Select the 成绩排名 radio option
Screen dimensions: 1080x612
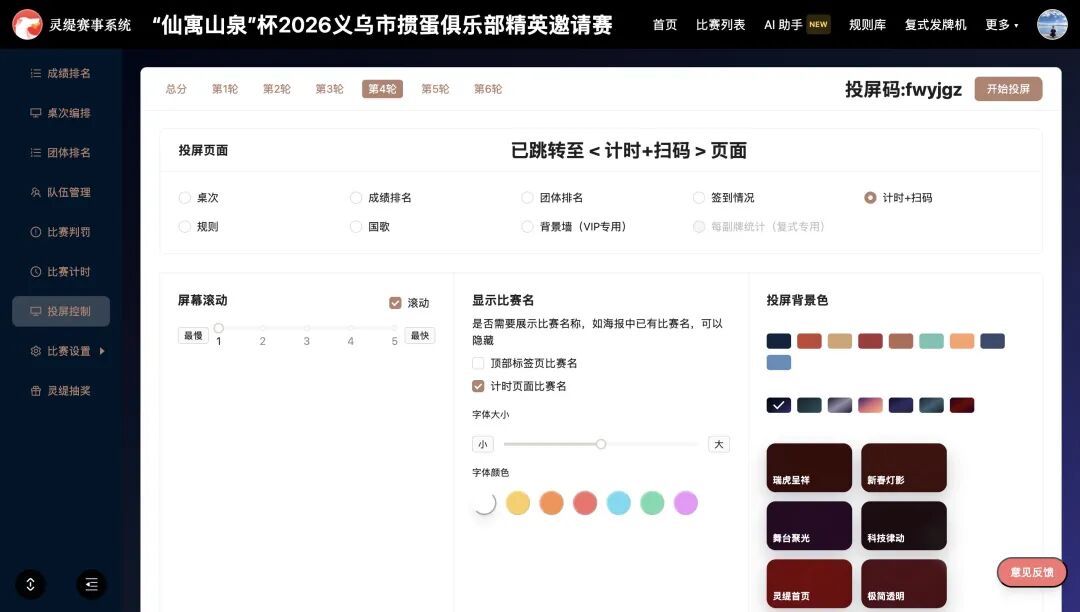(355, 198)
